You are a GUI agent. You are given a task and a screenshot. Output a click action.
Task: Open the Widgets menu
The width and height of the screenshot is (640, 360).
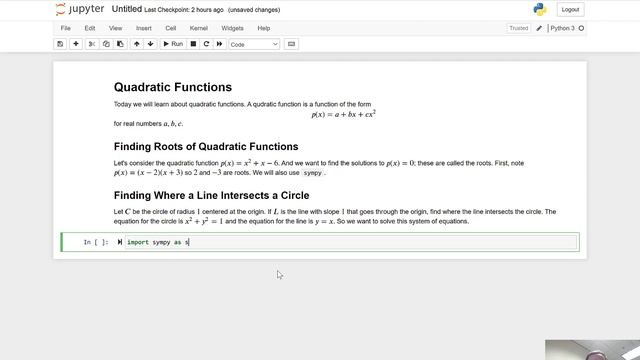point(233,28)
